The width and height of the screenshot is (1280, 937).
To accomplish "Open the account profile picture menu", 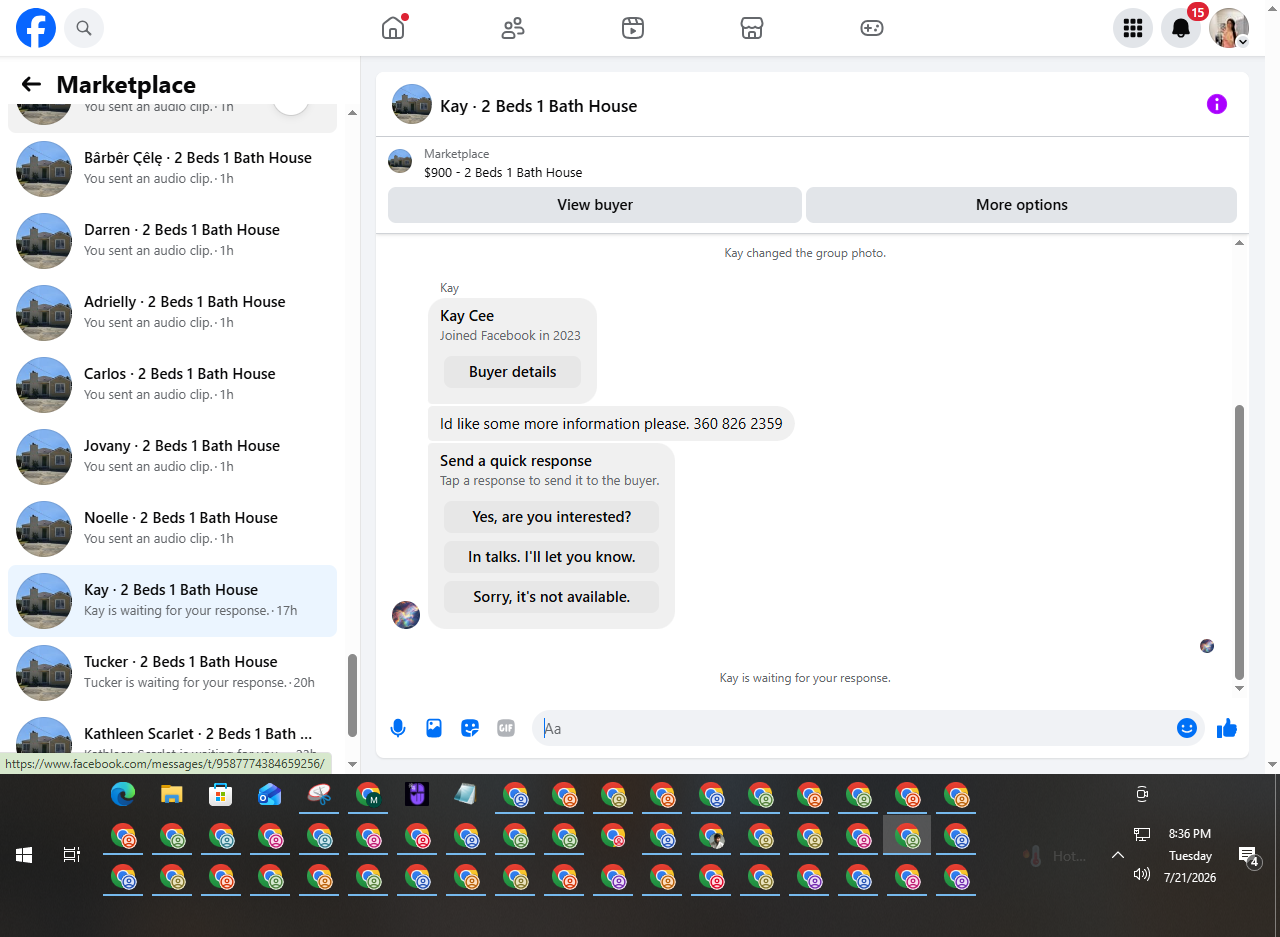I will tap(1229, 28).
